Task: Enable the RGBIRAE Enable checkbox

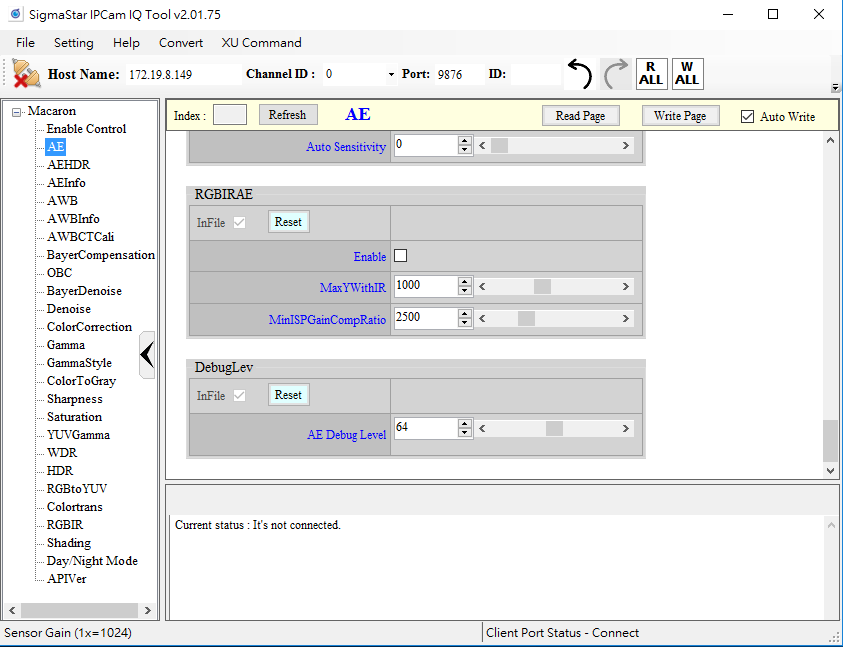Action: [401, 255]
